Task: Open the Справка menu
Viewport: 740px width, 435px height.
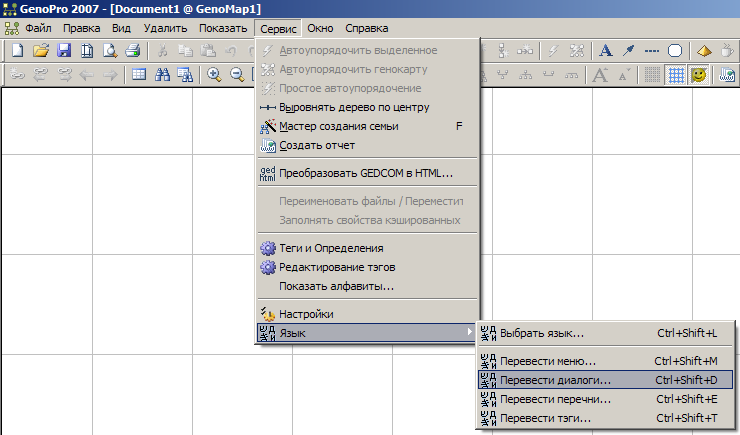Action: pyautogui.click(x=366, y=28)
